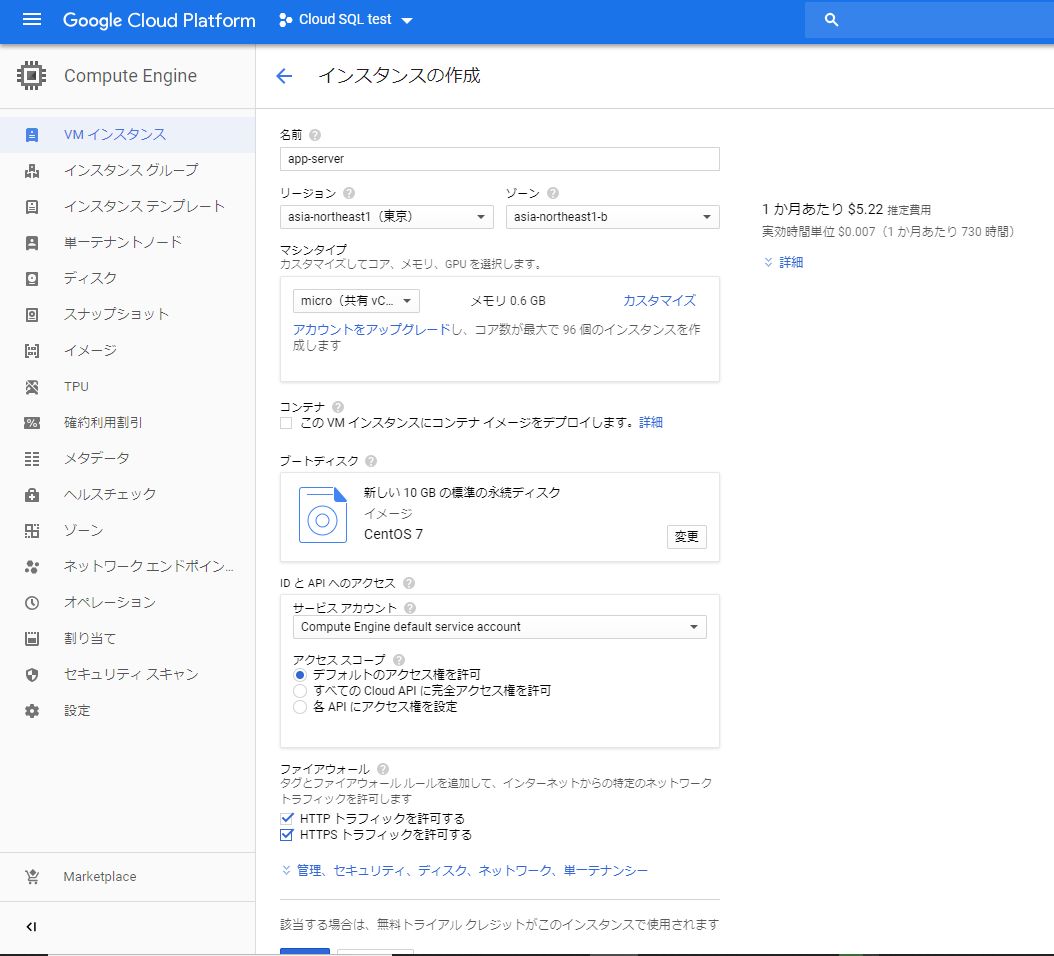
Task: Select すべての Cloud API に完全アクセス権を許可 radio
Action: tap(300, 691)
